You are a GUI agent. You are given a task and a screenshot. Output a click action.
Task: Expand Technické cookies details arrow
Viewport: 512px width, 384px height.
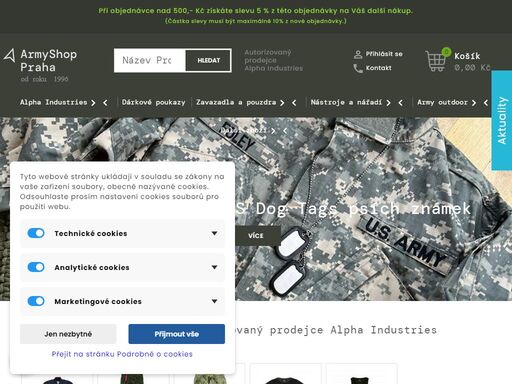pos(214,233)
